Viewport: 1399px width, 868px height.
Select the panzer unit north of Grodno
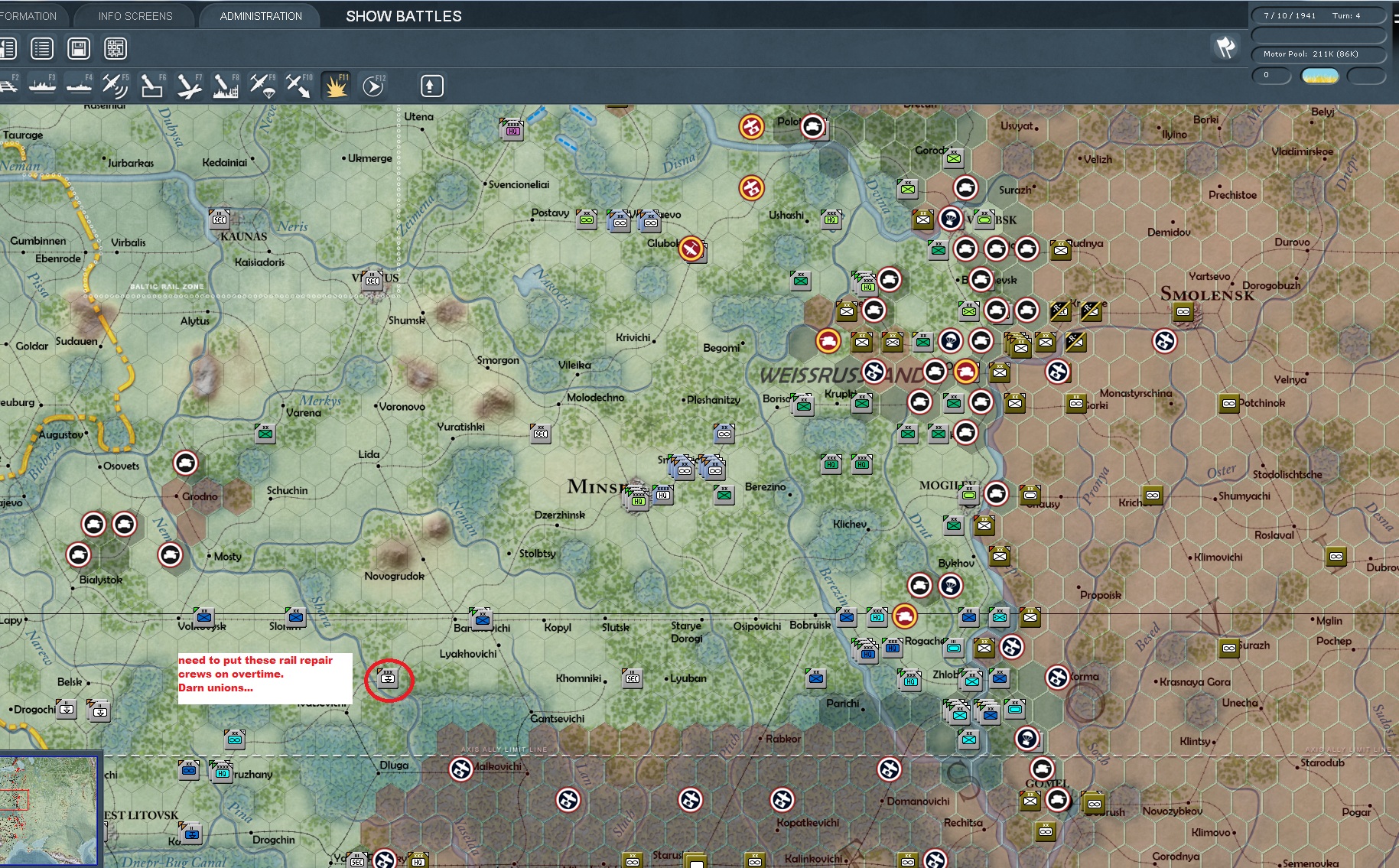click(185, 463)
